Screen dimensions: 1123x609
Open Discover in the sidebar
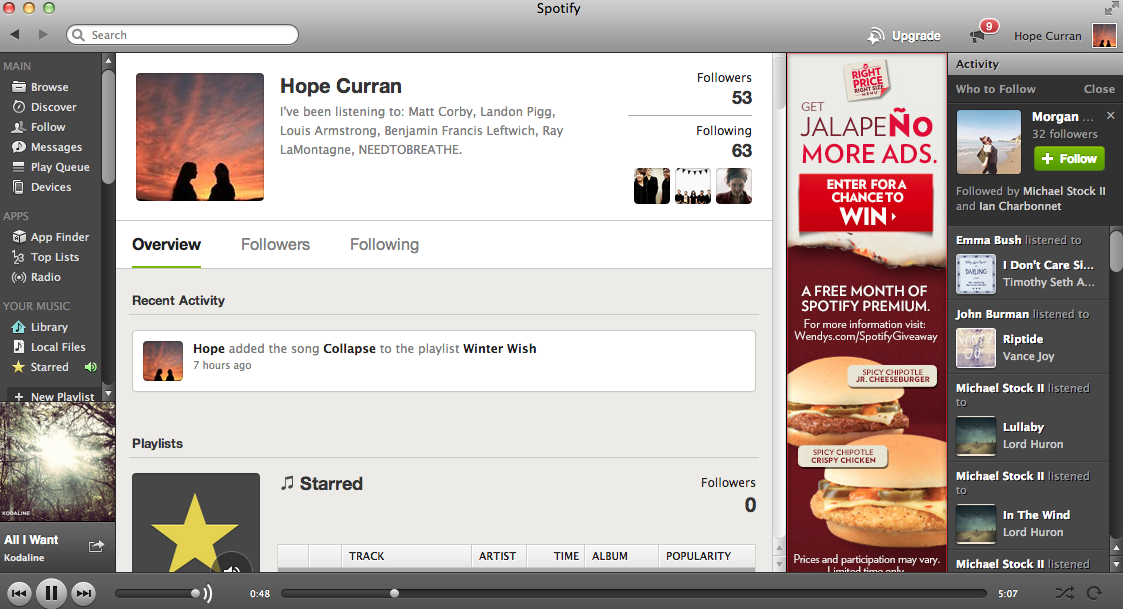(x=44, y=107)
